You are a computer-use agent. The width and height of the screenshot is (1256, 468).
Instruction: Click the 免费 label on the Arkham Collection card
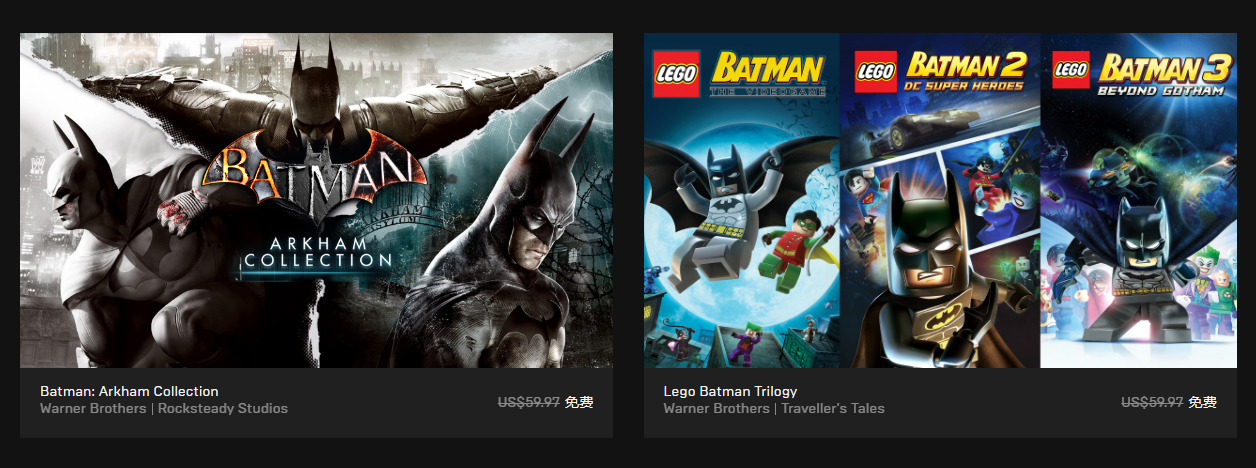579,402
